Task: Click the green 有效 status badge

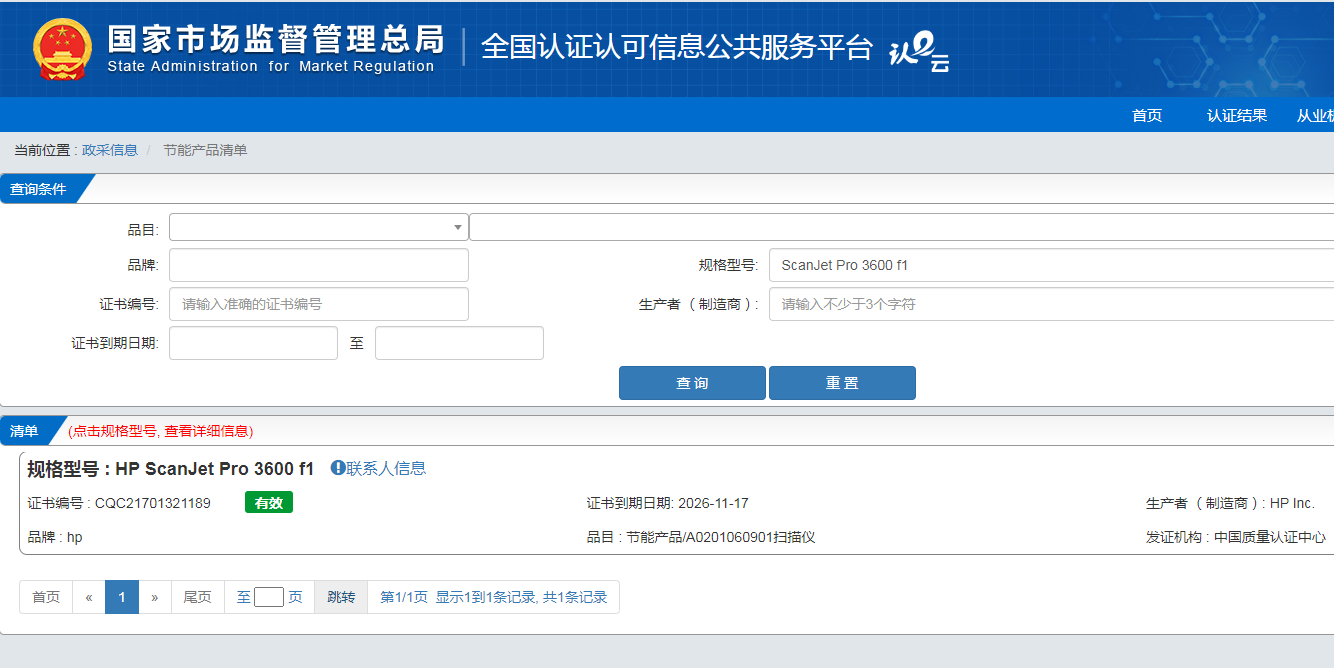Action: (x=269, y=503)
